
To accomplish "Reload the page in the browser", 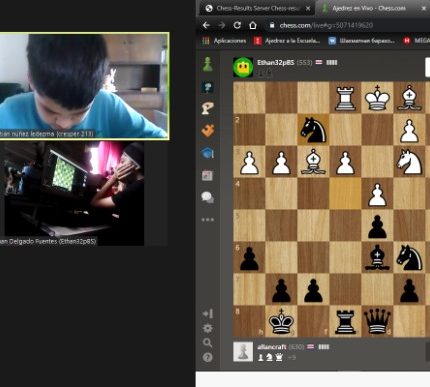I will 237,25.
